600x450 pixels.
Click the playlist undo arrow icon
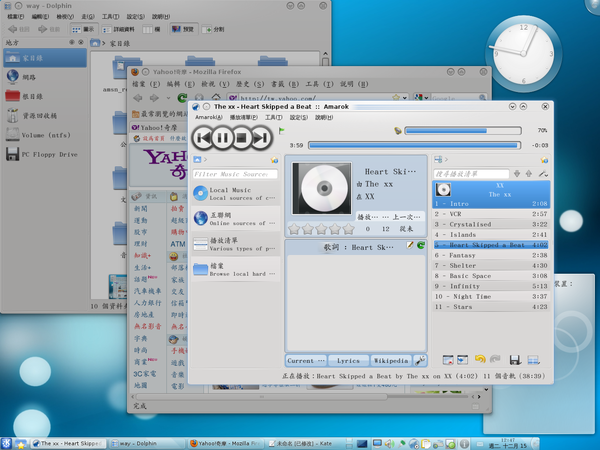pos(480,359)
